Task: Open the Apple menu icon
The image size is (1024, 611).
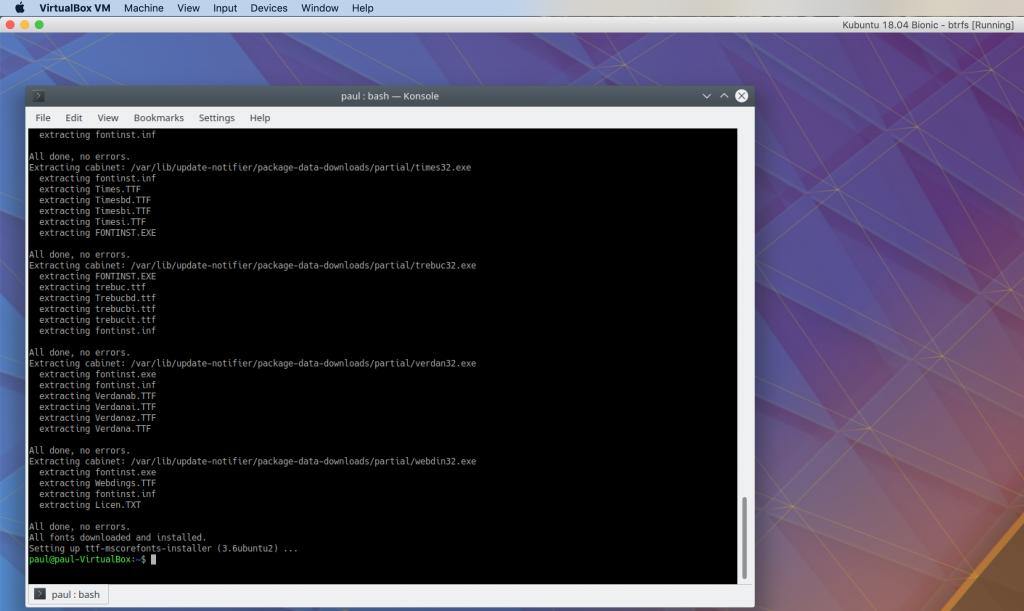Action: pyautogui.click(x=19, y=8)
